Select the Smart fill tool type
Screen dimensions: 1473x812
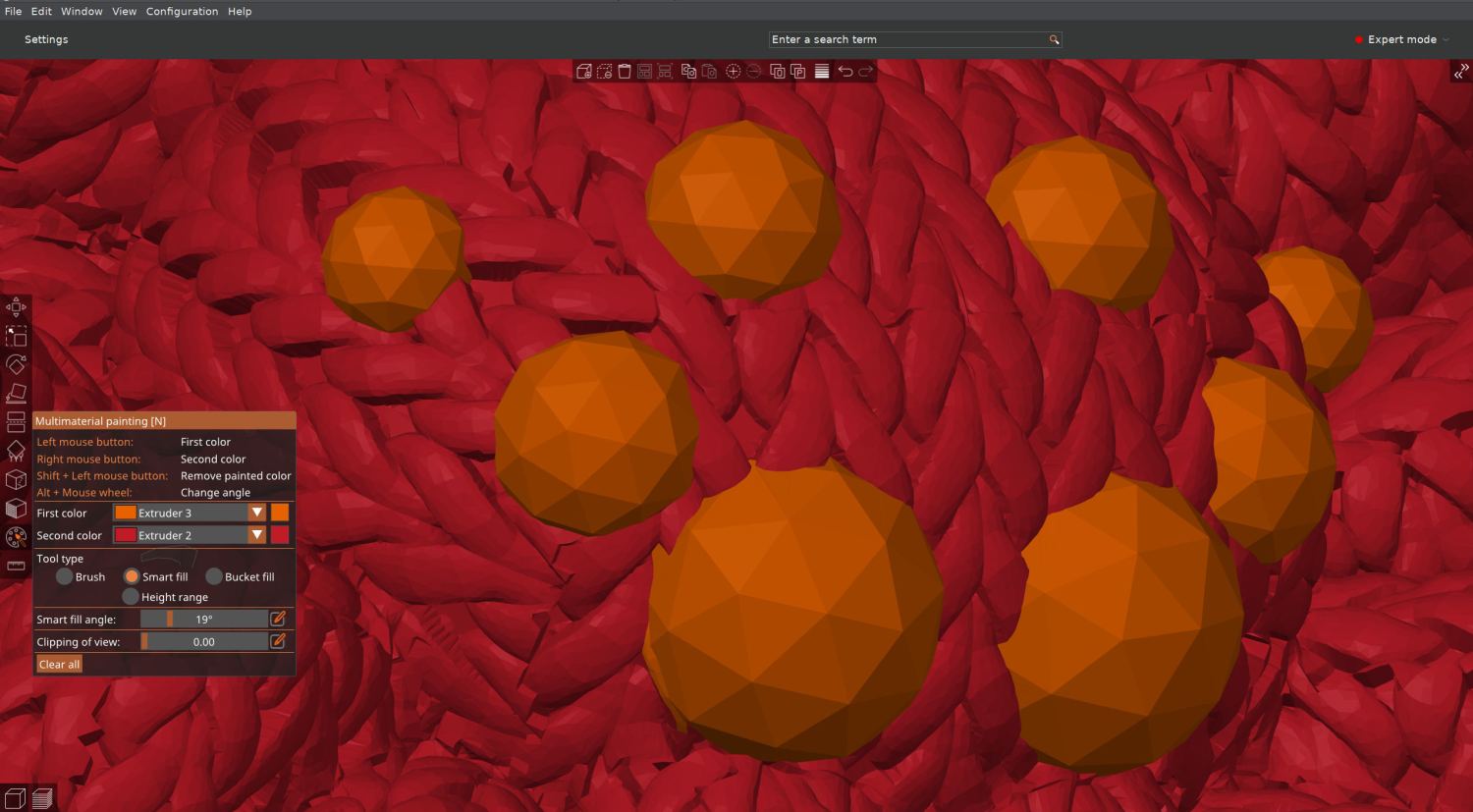pos(132,576)
